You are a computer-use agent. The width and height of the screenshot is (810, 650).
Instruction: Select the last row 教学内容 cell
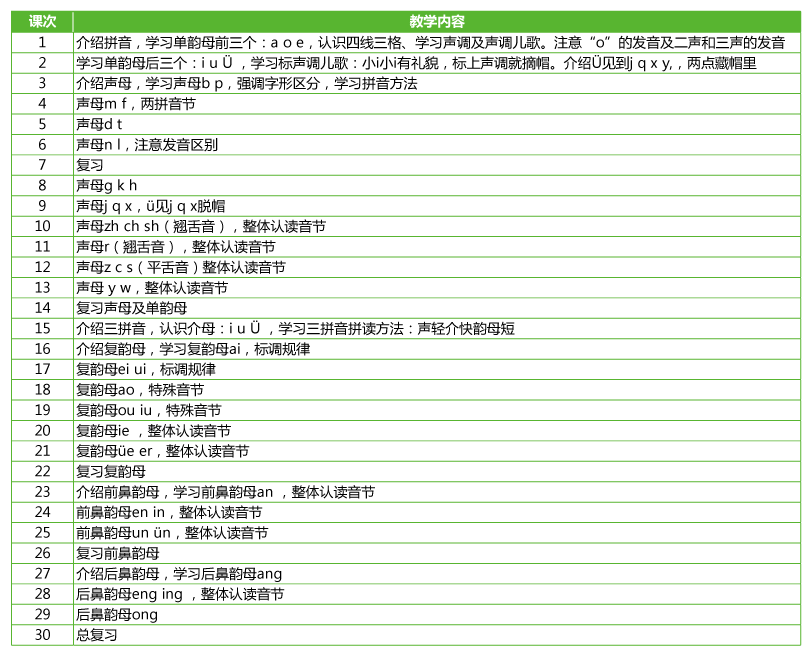(437, 635)
